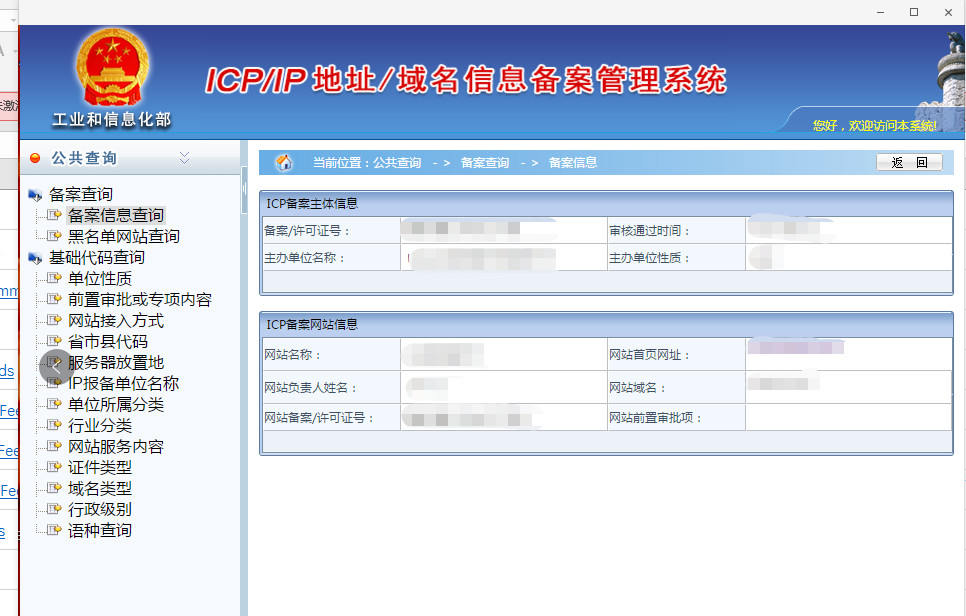
Task: Click the 主办单位名称 label
Action: pos(304,258)
